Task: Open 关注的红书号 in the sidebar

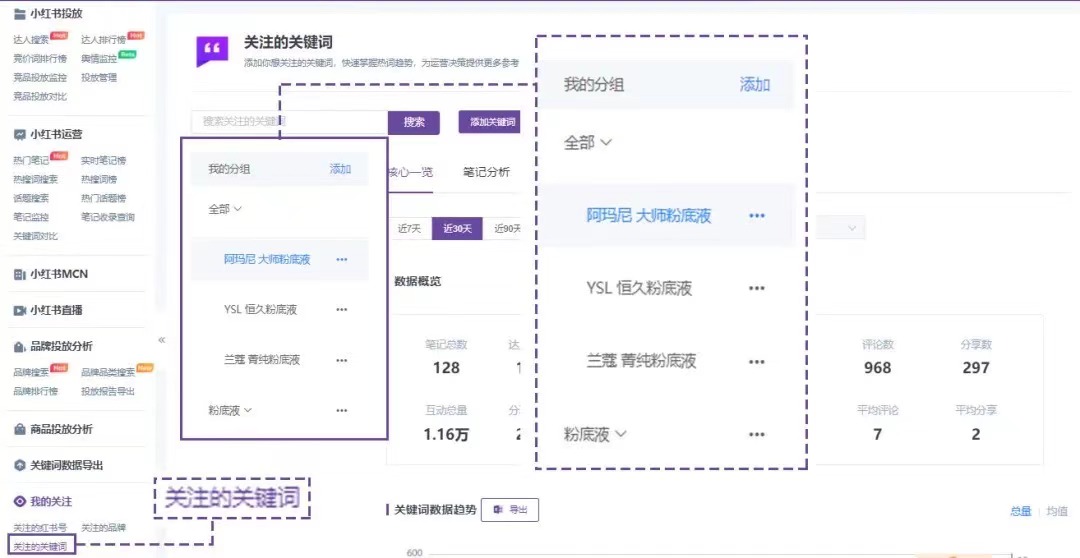Action: click(x=40, y=528)
